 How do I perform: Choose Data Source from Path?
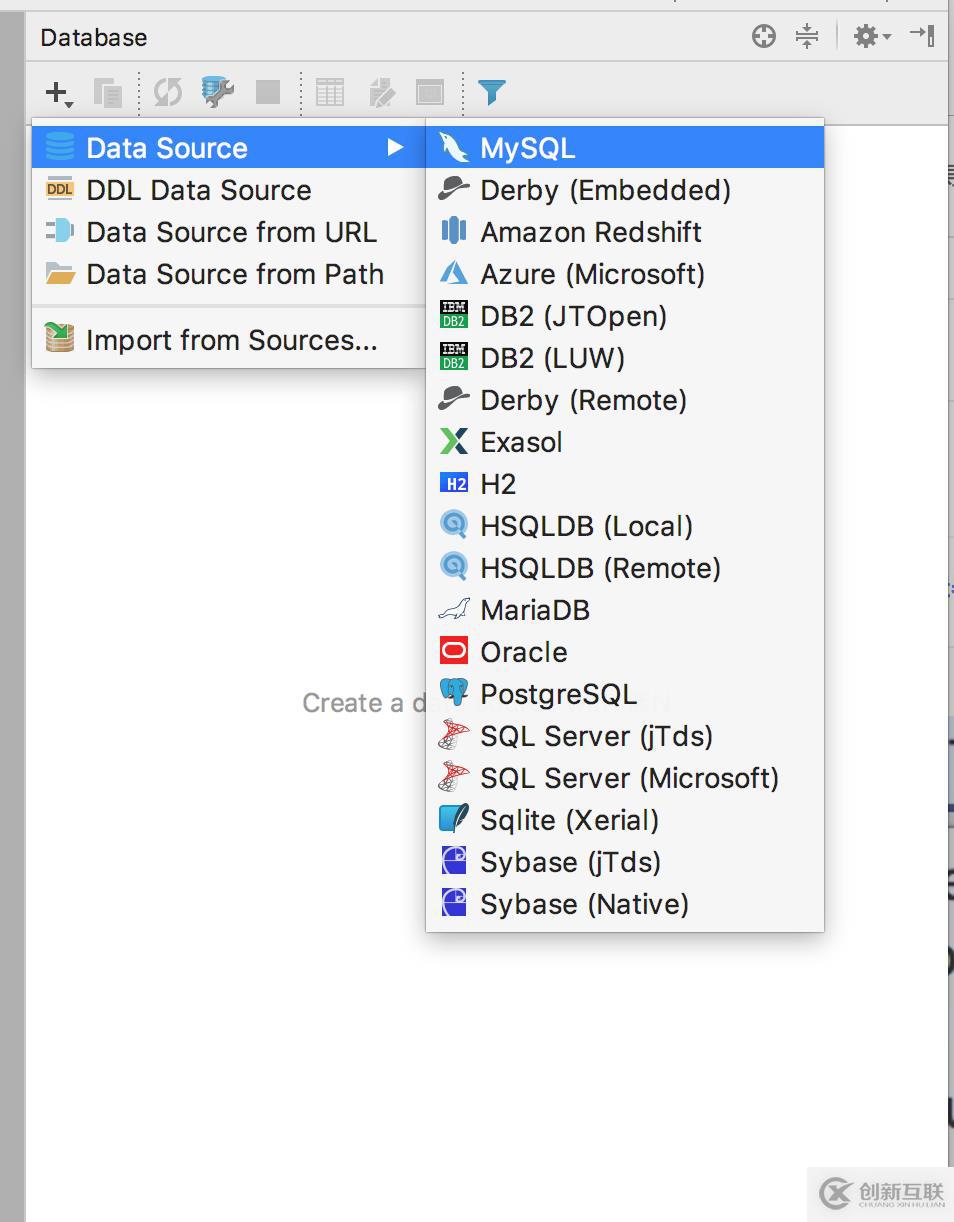pyautogui.click(x=228, y=274)
